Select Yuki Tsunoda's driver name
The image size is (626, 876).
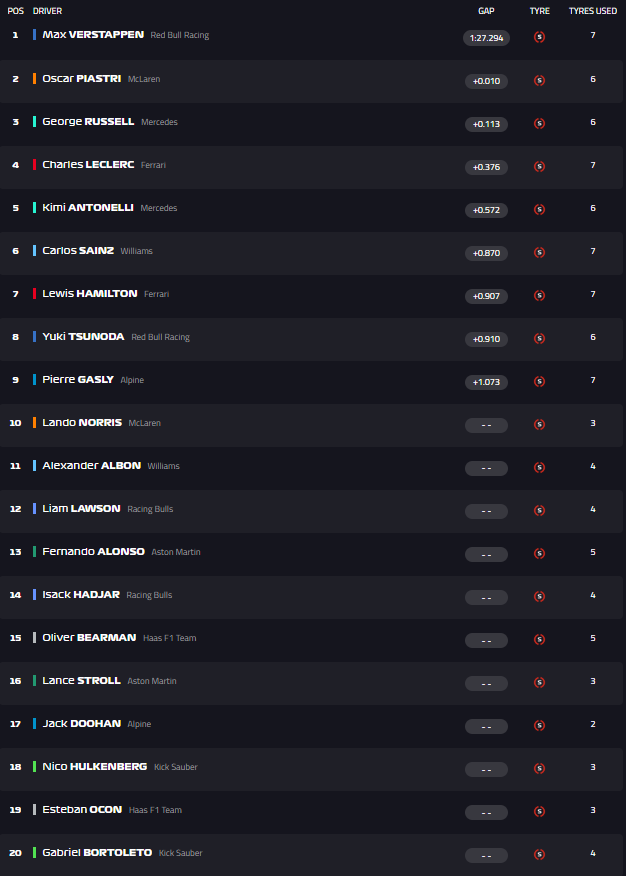coord(83,337)
